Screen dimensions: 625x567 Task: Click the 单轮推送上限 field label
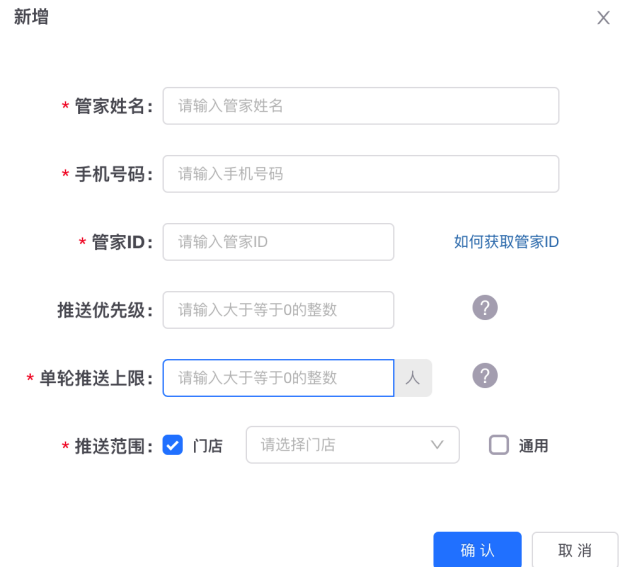click(x=96, y=378)
